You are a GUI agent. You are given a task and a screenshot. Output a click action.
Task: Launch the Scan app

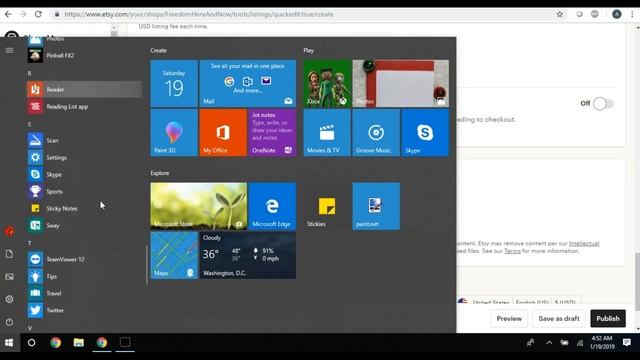click(x=84, y=140)
